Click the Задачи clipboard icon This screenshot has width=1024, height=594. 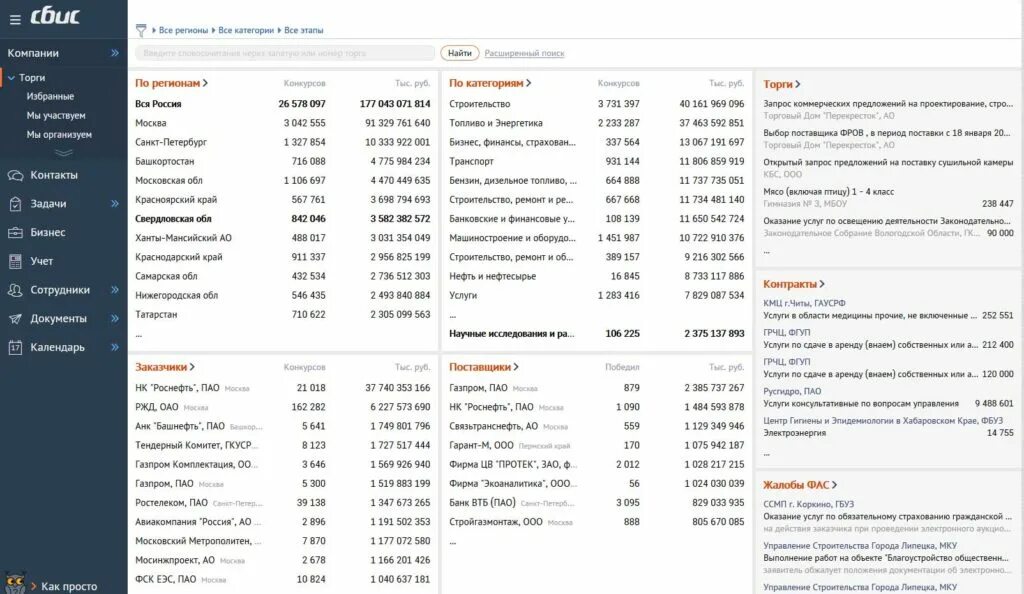pyautogui.click(x=15, y=204)
